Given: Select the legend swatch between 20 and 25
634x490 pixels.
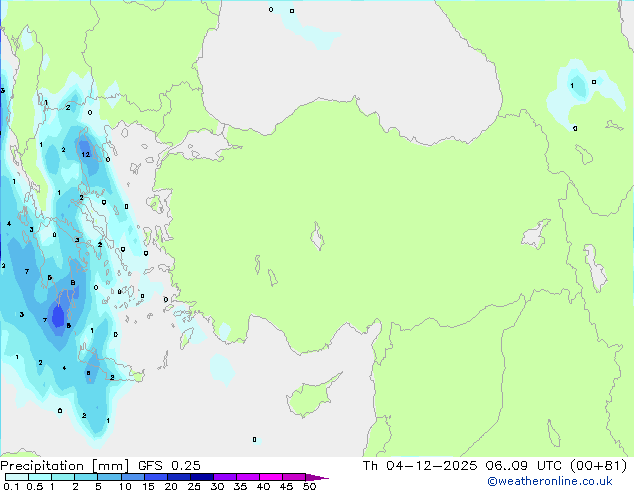Looking at the screenshot, I should click(179, 477).
